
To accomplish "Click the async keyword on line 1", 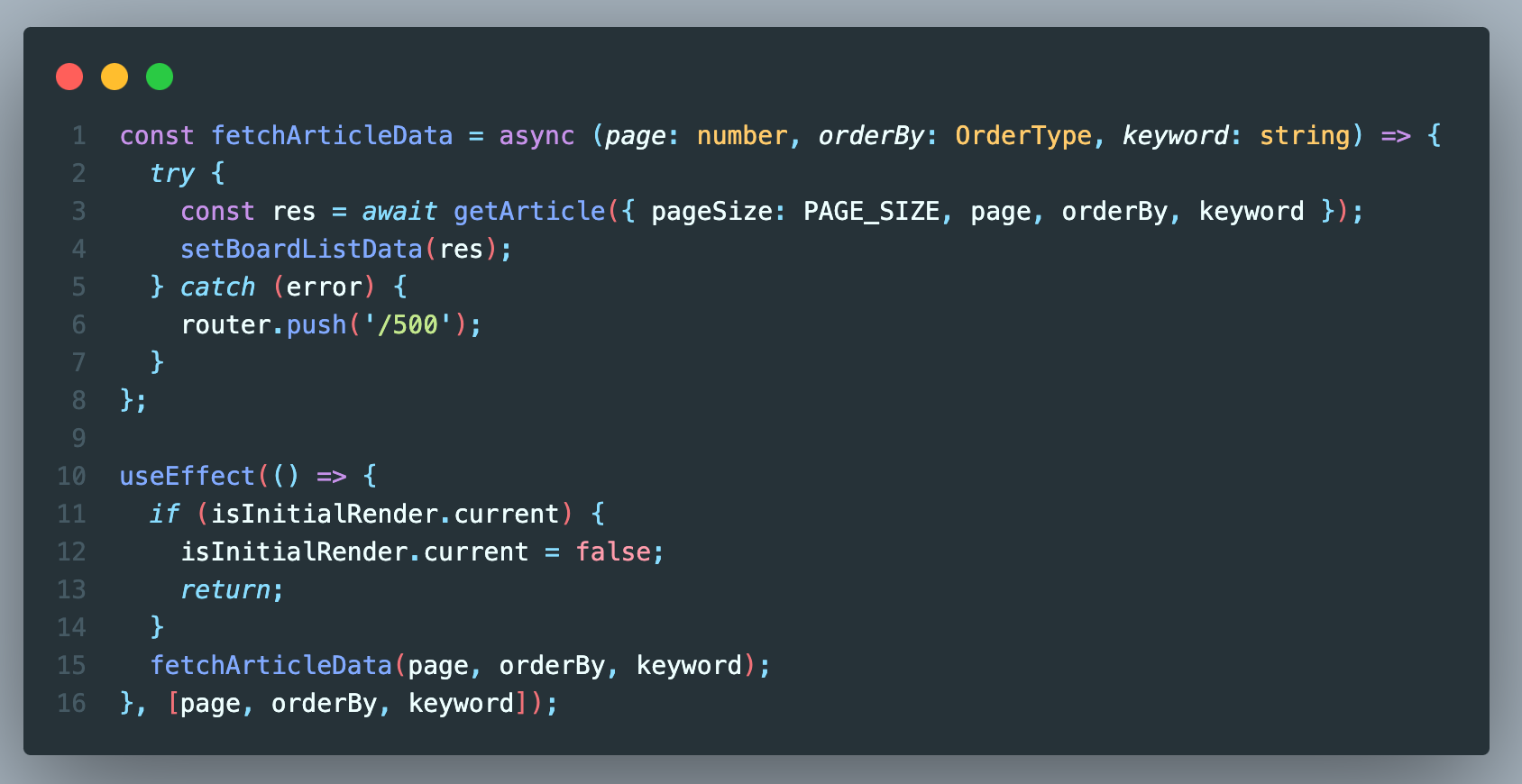I will 536,135.
